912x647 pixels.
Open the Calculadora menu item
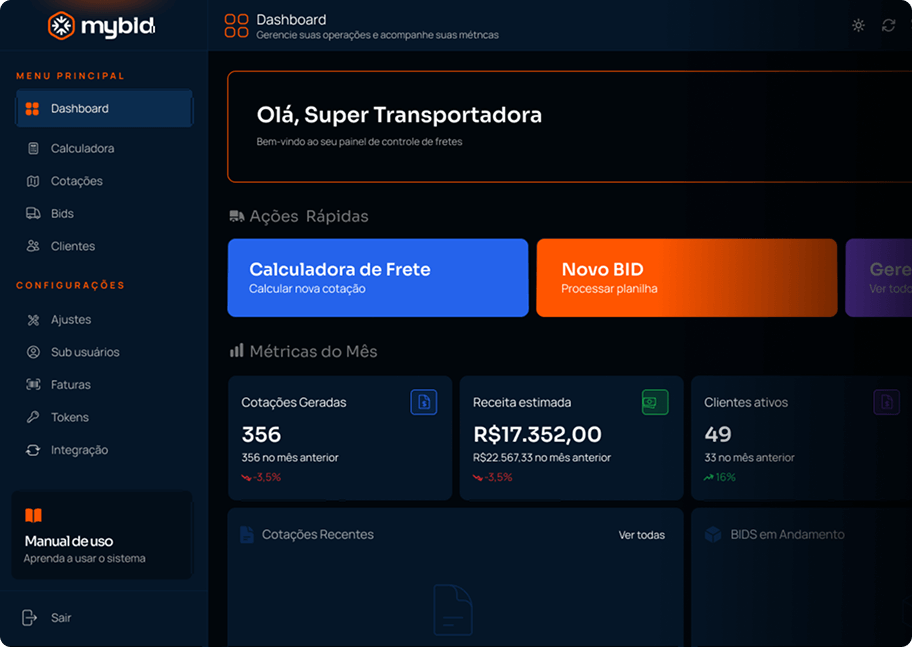[x=82, y=148]
